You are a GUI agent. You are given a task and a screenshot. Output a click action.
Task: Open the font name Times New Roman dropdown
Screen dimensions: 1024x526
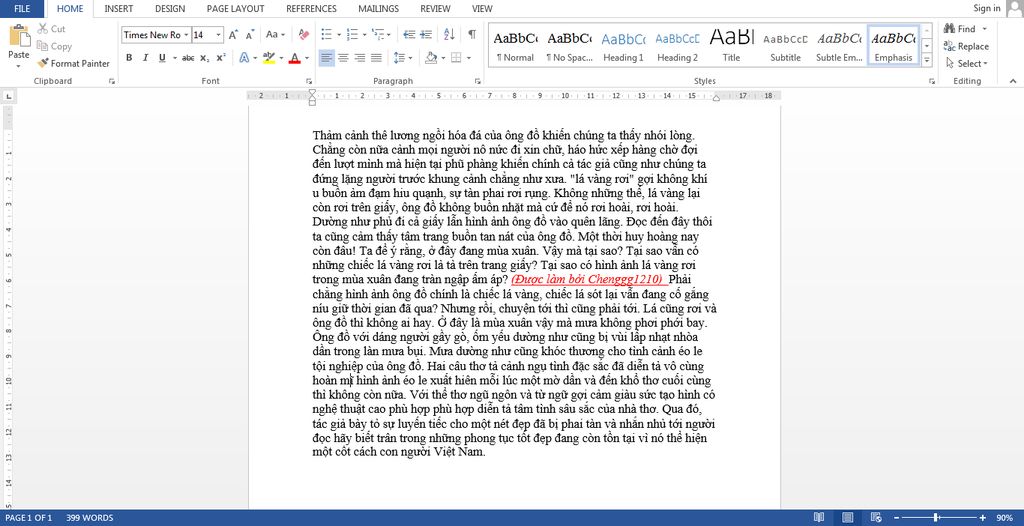(x=187, y=35)
